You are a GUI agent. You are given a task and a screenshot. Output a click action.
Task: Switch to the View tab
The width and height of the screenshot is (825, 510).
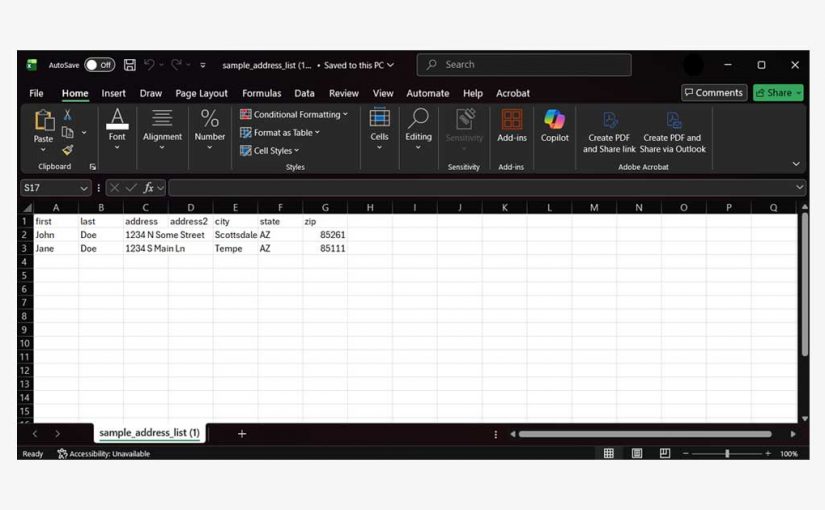click(383, 93)
